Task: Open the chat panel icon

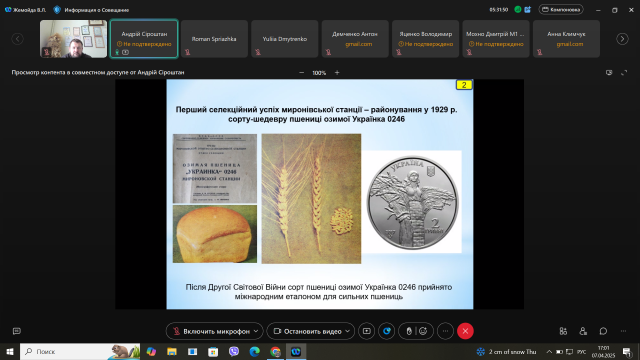Action: (603, 331)
